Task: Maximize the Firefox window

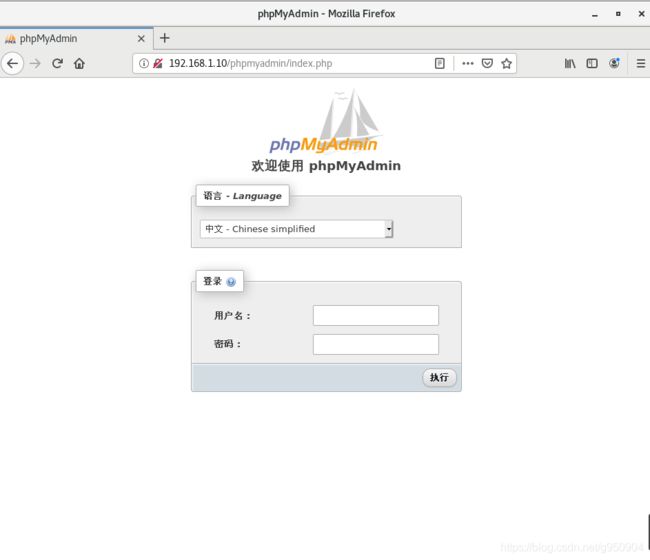Action: 618,14
